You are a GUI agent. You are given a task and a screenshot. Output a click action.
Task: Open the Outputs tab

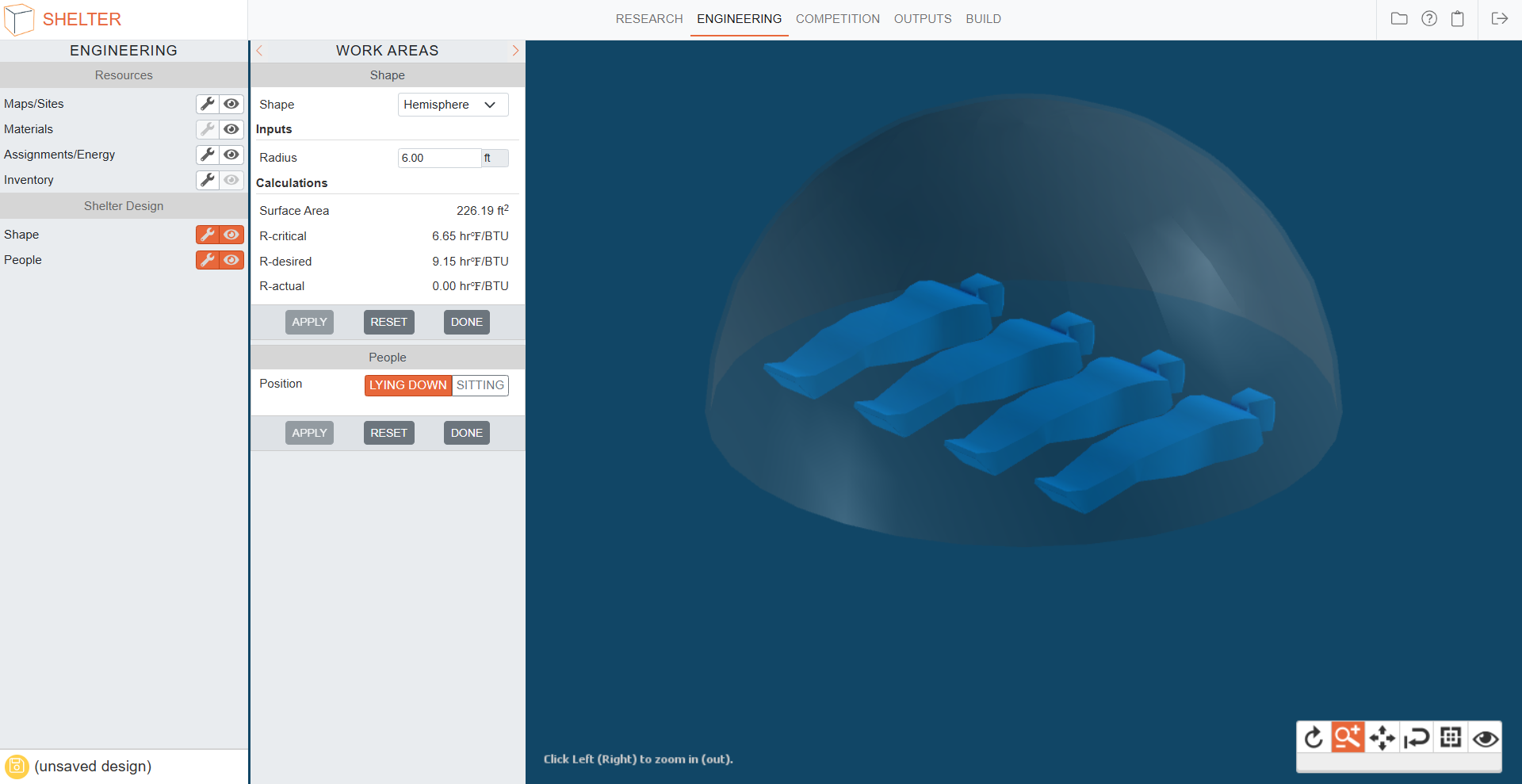[x=922, y=19]
